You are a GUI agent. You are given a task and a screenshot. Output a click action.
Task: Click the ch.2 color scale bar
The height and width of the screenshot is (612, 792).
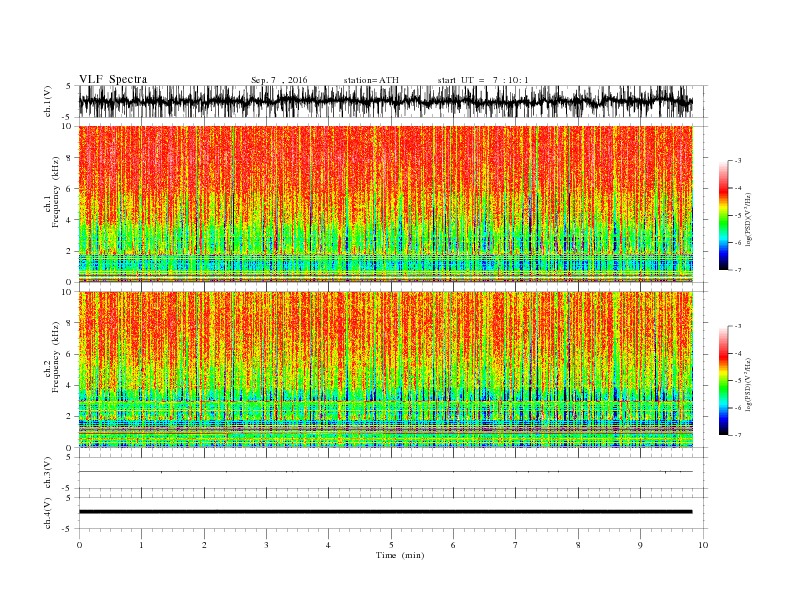[x=723, y=380]
